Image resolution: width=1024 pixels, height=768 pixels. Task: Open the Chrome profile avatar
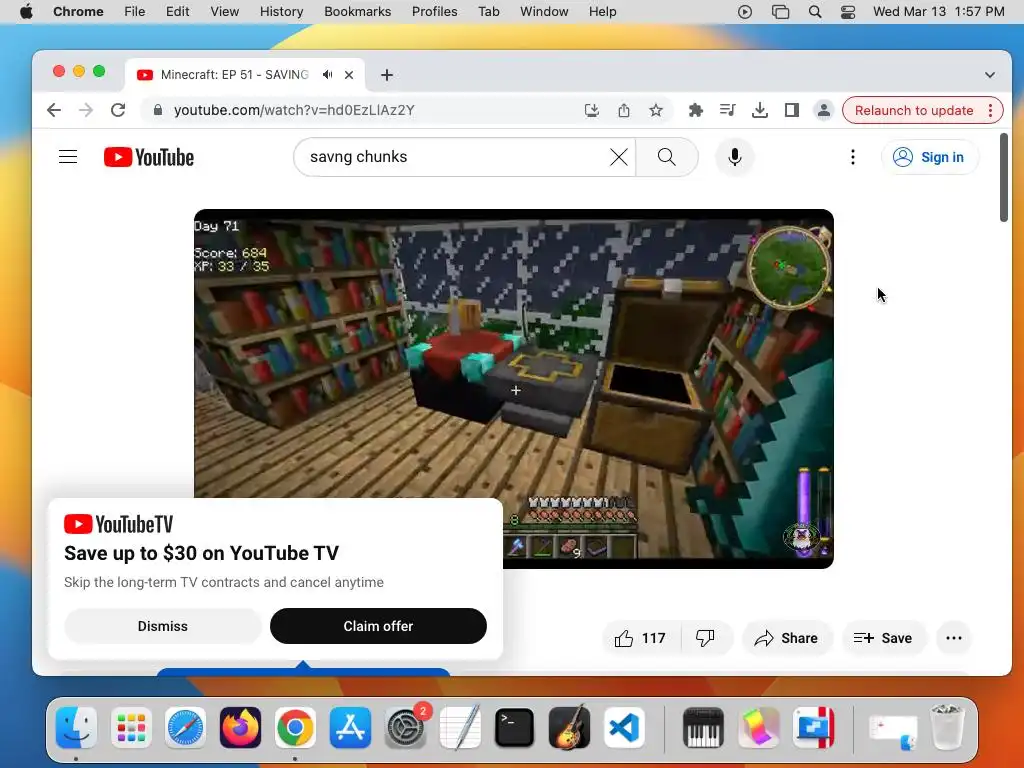point(824,110)
